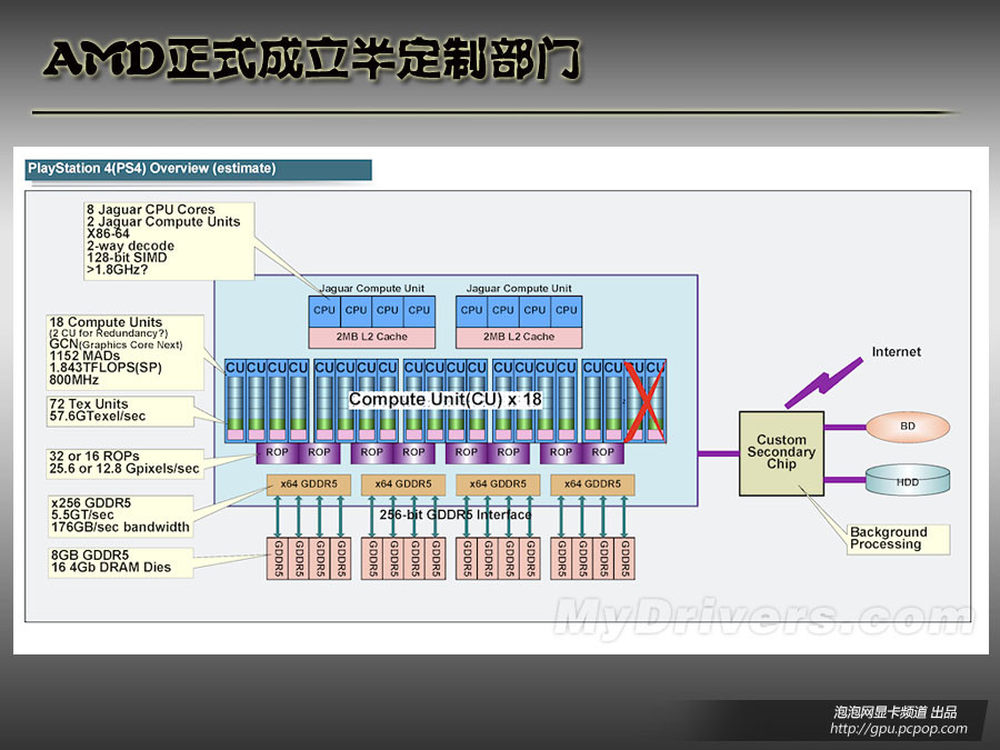
Task: Click the "32 or 16 ROPs" line
Action: click(x=94, y=456)
